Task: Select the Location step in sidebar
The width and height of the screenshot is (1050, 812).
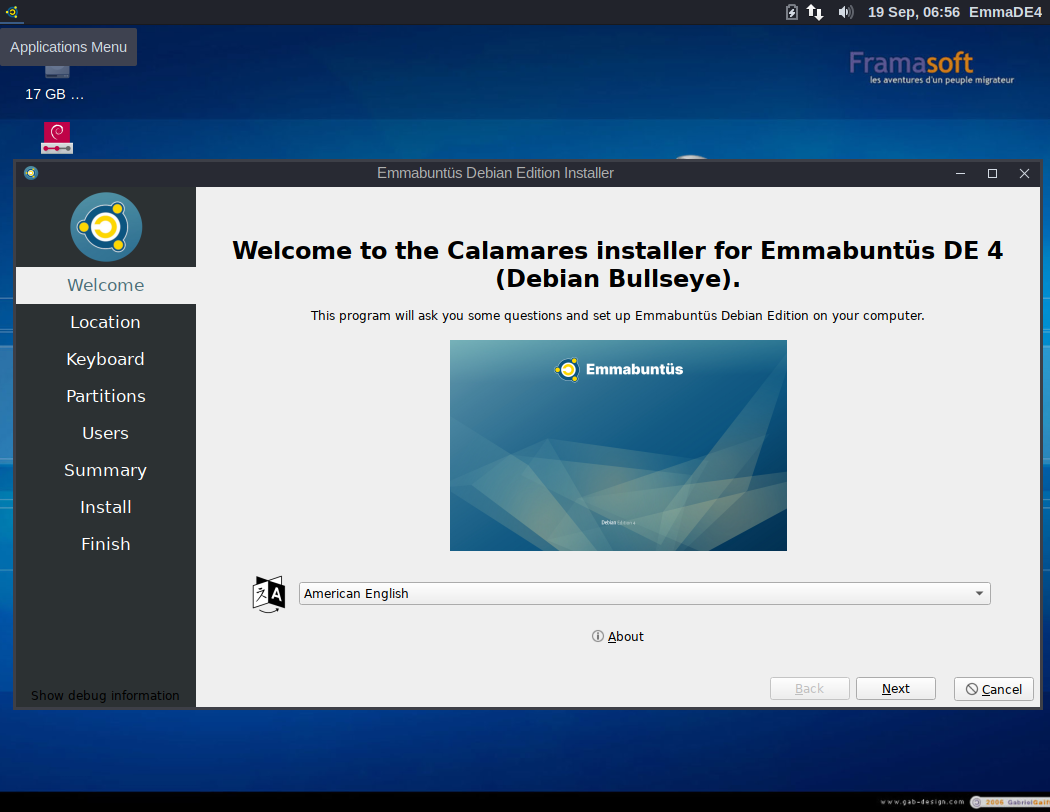Action: 106,322
